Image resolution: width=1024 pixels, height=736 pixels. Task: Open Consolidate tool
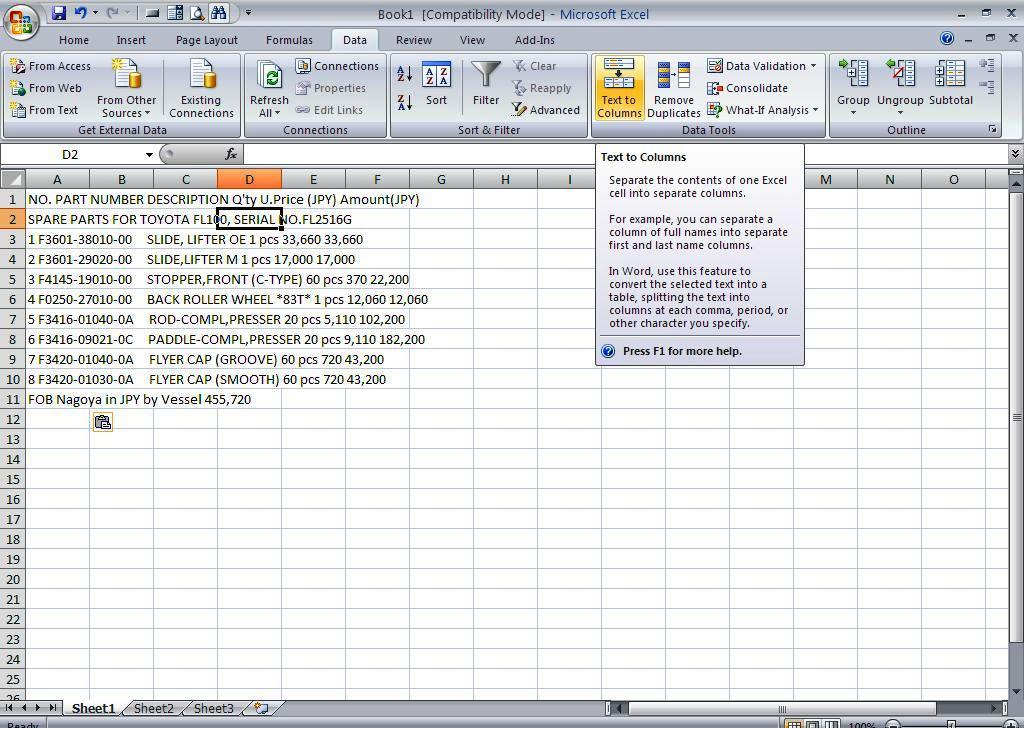point(747,88)
